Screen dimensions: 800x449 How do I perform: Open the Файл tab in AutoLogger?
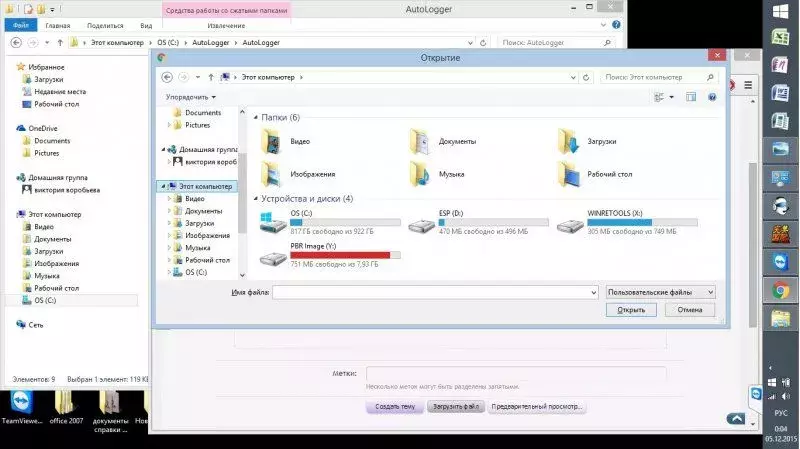click(20, 25)
